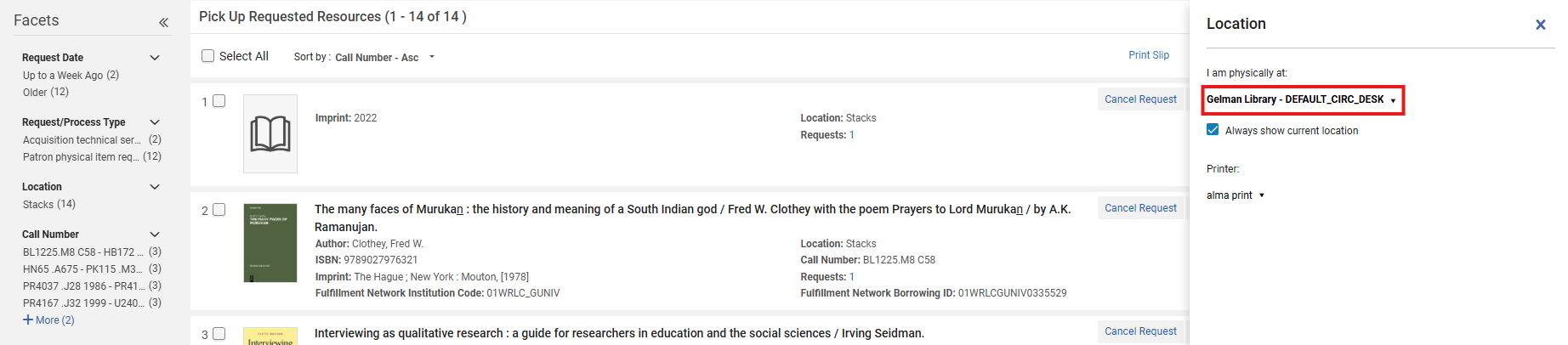Viewport: 1568px width, 345px height.
Task: Select the checkbox for item 1
Action: [219, 101]
